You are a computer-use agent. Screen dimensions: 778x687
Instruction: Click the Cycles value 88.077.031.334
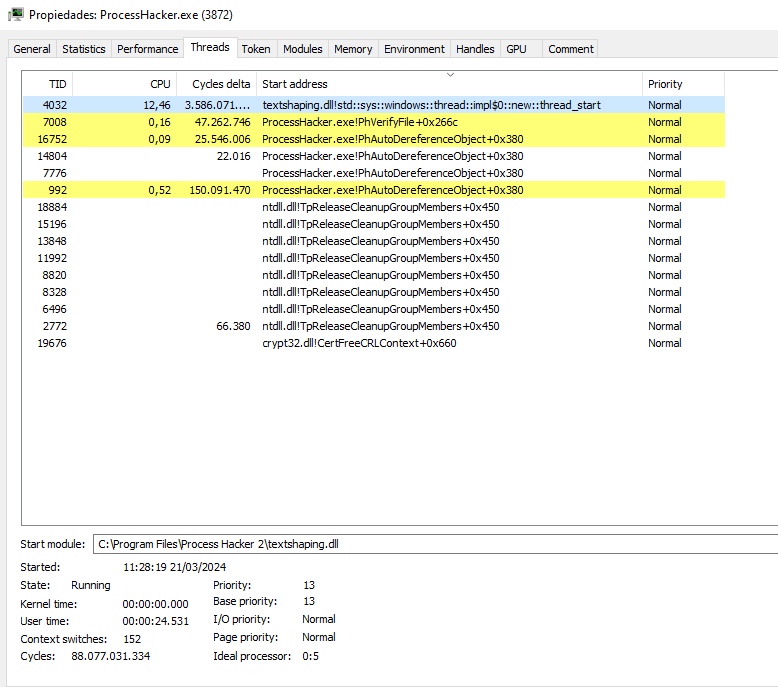[111, 656]
